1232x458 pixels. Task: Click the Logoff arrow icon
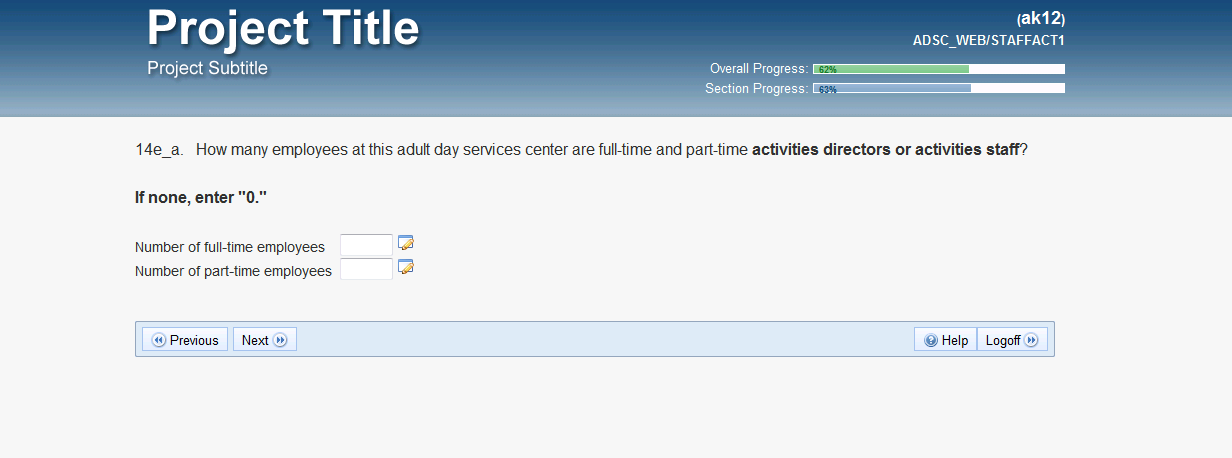click(x=1031, y=340)
